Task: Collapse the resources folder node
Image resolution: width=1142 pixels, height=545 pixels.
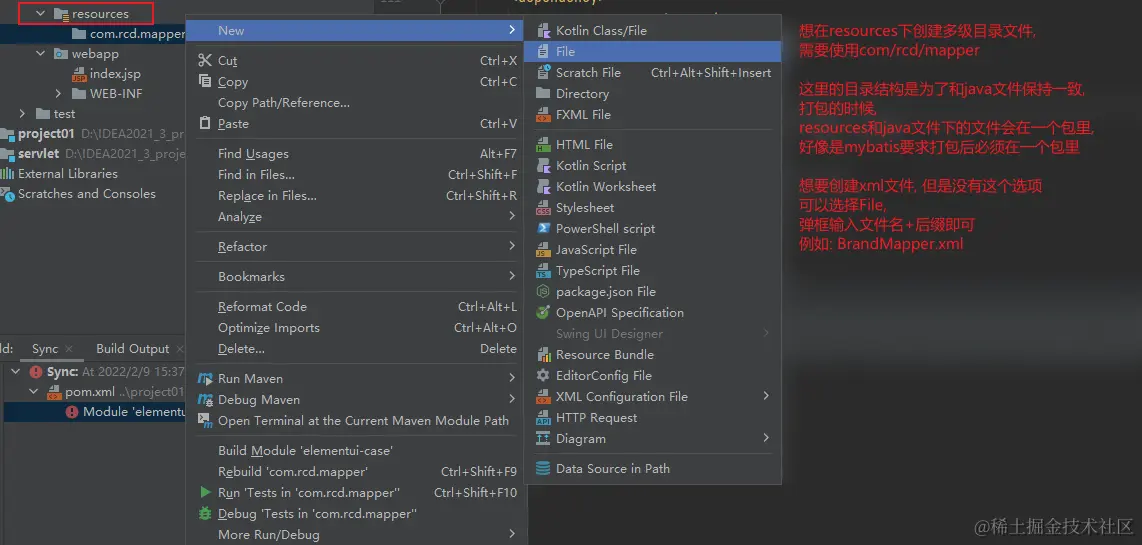Action: (x=40, y=14)
